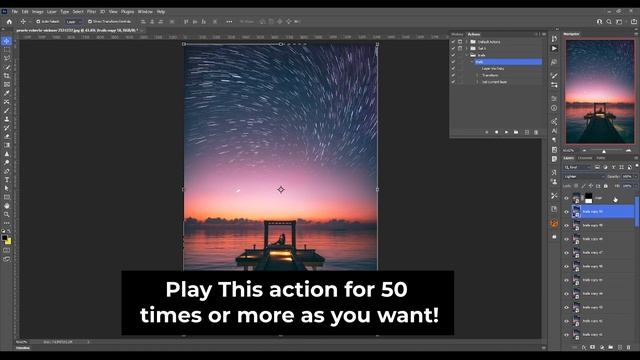The width and height of the screenshot is (640, 360).
Task: Select the Eraser tool
Action: [7, 136]
